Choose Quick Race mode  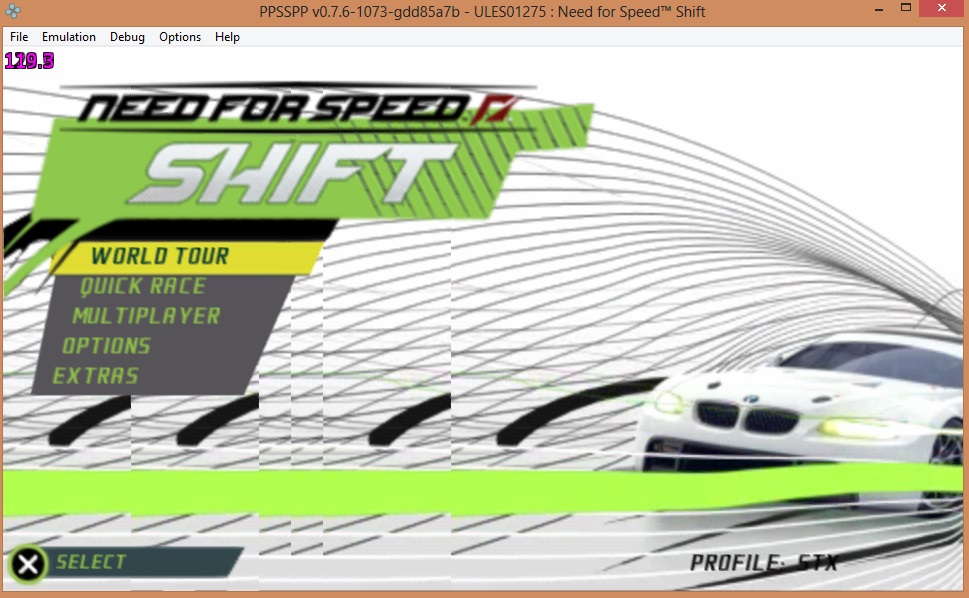click(x=142, y=287)
